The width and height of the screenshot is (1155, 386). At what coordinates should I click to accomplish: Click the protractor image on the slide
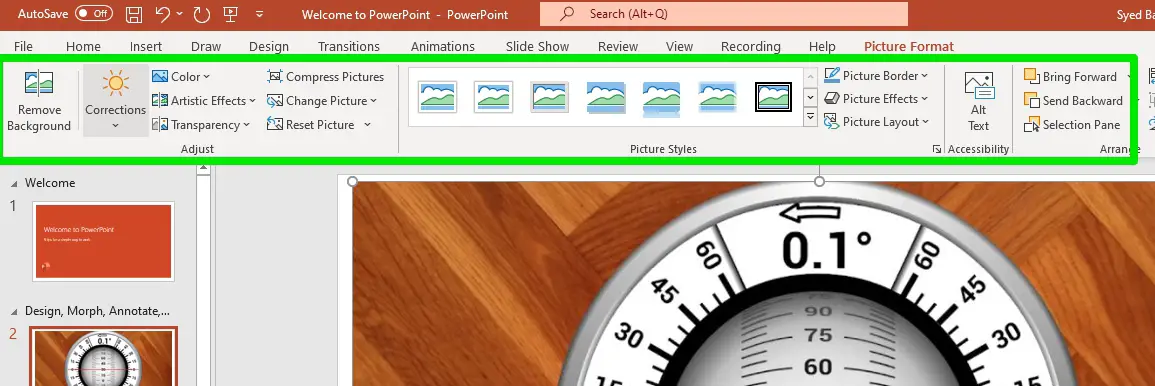tap(754, 284)
